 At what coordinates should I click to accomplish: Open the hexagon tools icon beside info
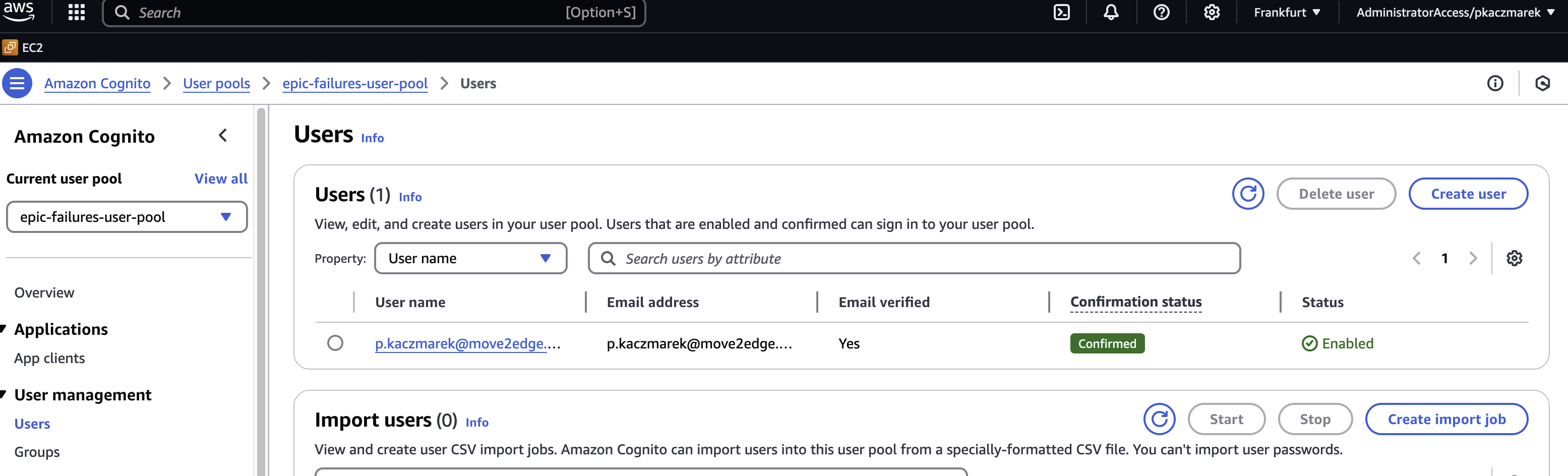[1542, 83]
